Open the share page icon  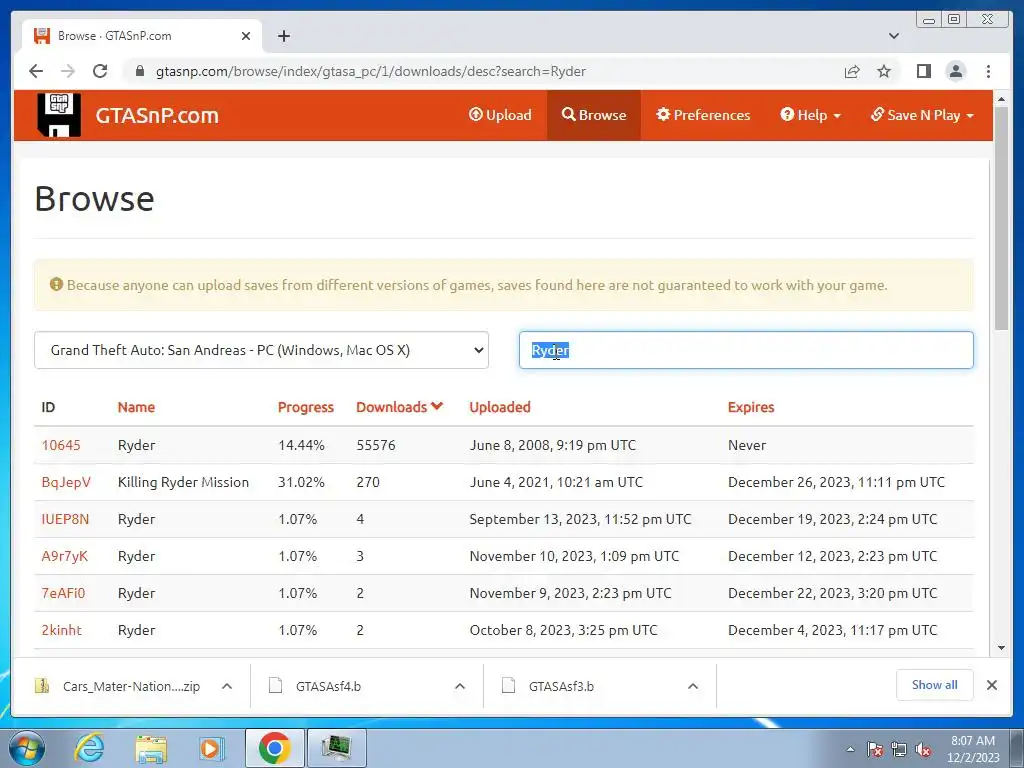852,71
